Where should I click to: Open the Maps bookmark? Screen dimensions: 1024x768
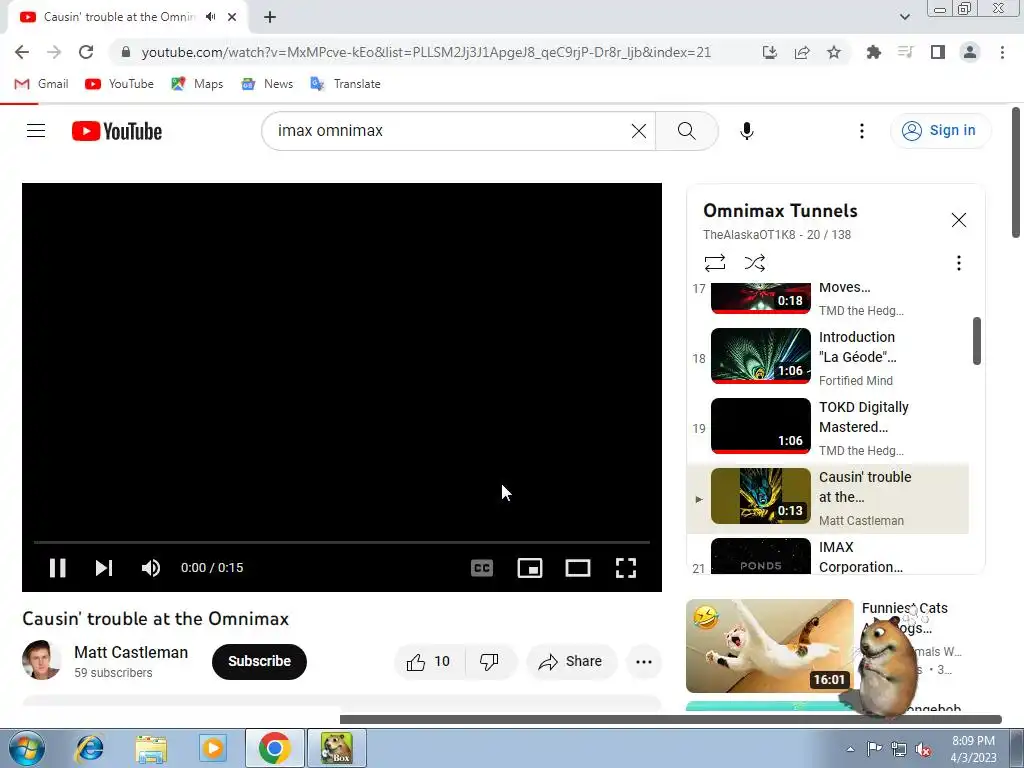pos(197,84)
